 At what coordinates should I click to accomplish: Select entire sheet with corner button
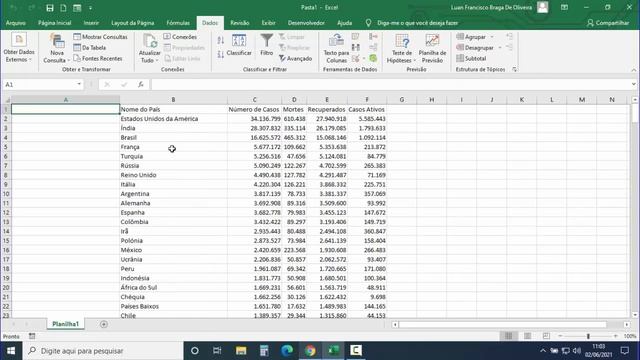pos(6,100)
